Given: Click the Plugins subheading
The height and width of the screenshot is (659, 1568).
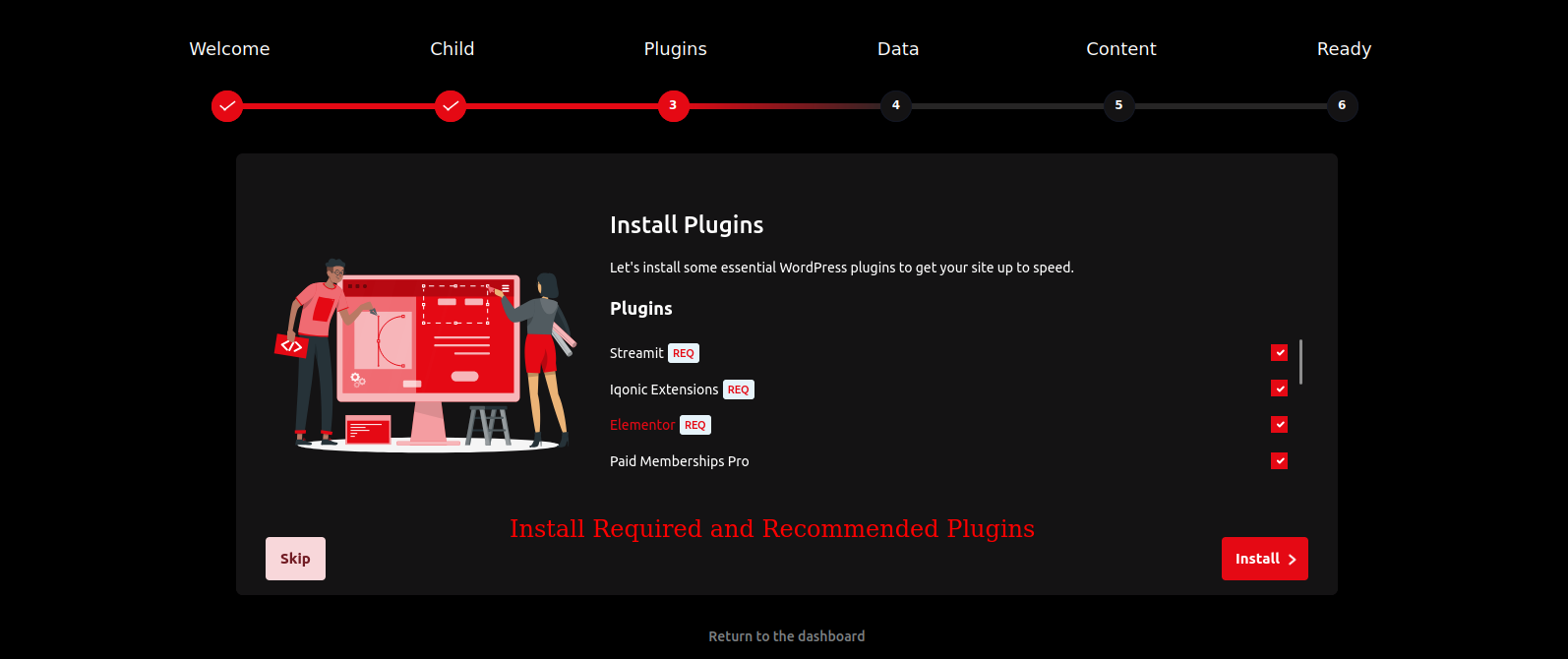Looking at the screenshot, I should 641,309.
